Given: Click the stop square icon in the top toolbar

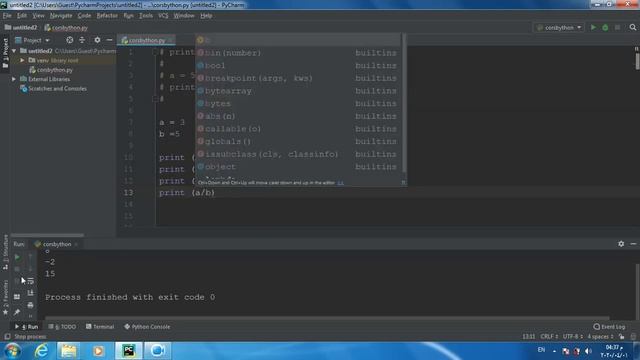Looking at the screenshot, I should pos(618,27).
